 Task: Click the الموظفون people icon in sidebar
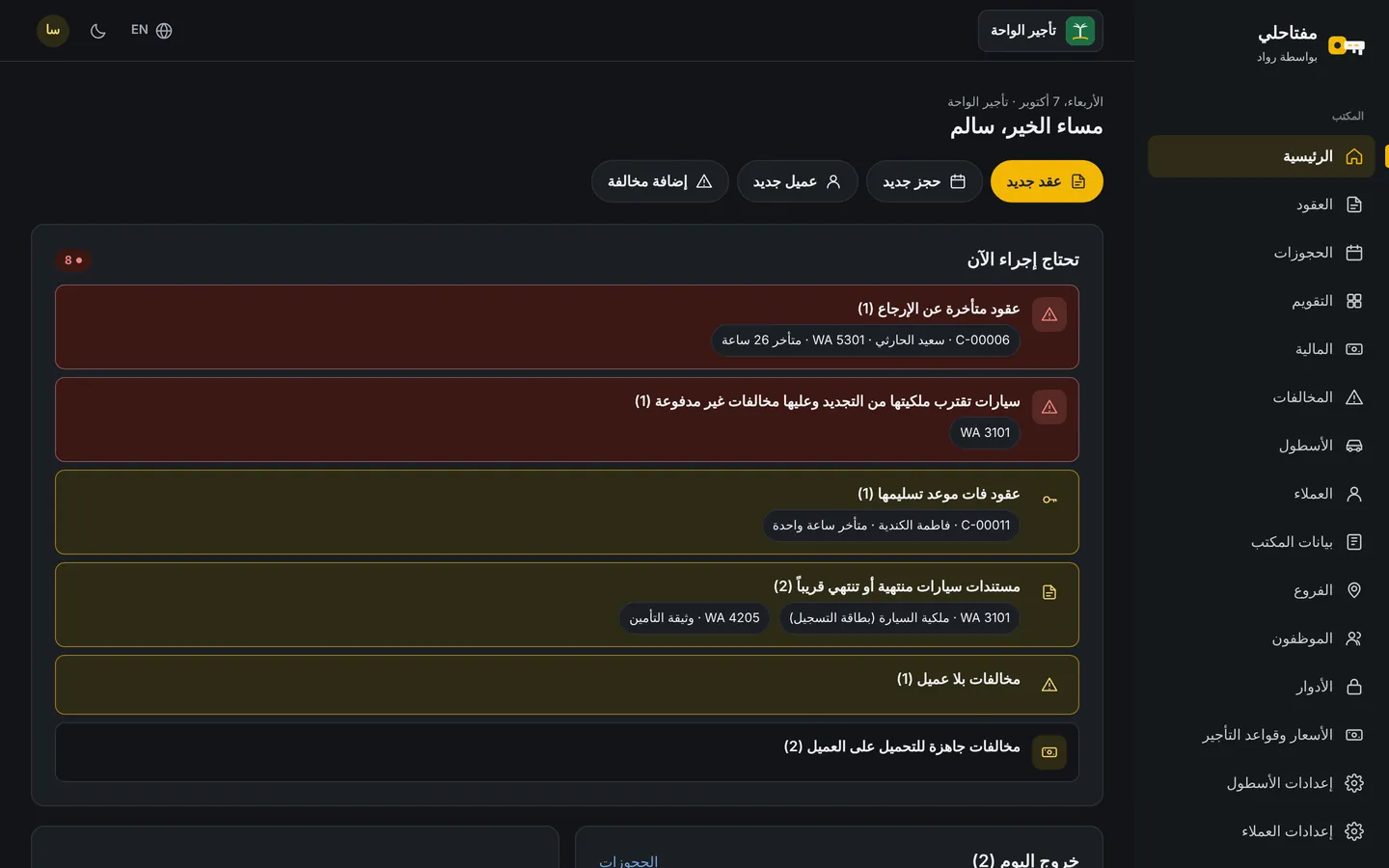pyautogui.click(x=1354, y=638)
